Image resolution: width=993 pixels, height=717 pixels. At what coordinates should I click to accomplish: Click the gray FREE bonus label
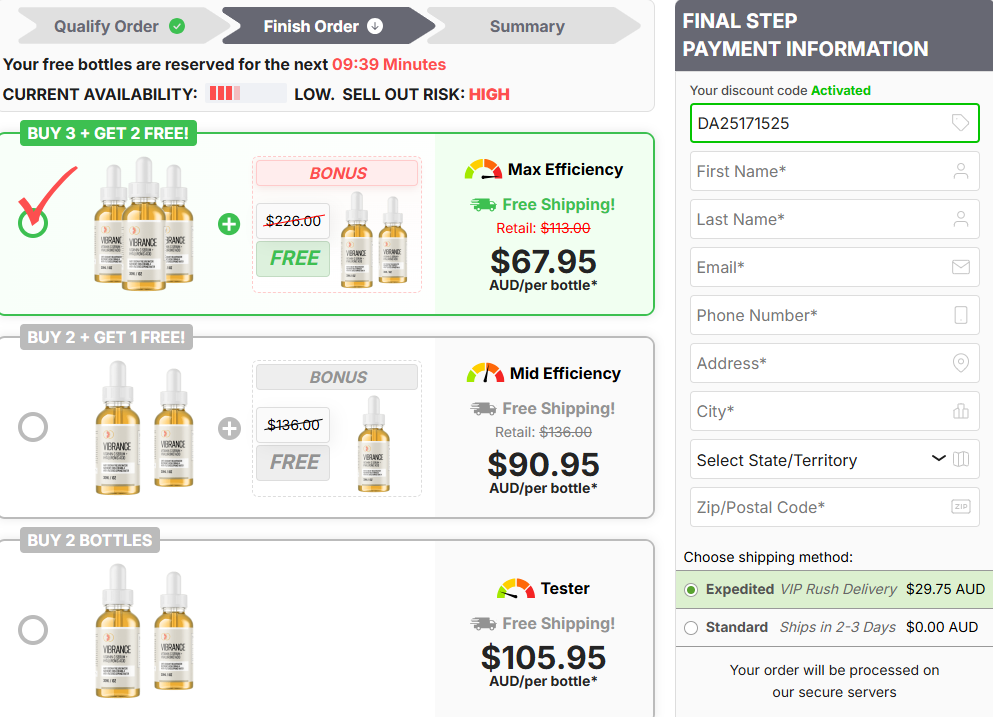pyautogui.click(x=293, y=462)
